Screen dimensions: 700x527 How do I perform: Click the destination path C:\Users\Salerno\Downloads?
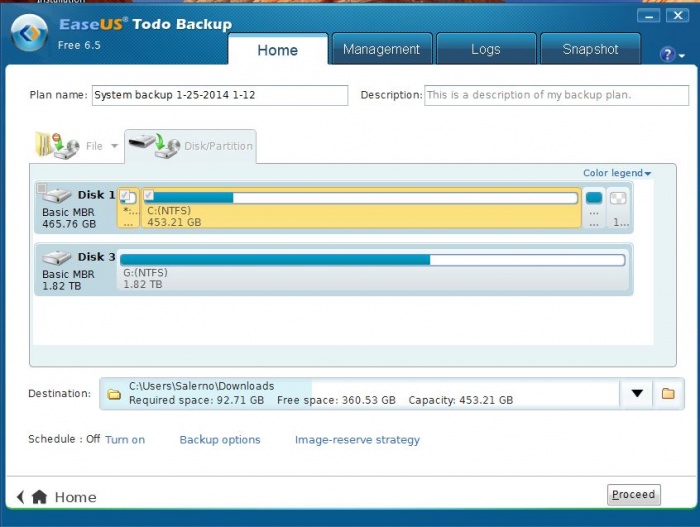tap(201, 386)
